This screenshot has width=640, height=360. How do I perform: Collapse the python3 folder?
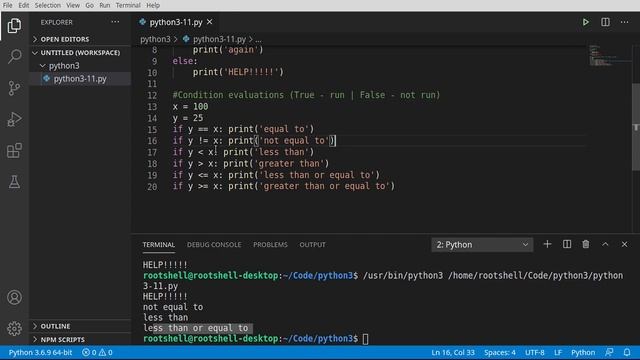80,65
